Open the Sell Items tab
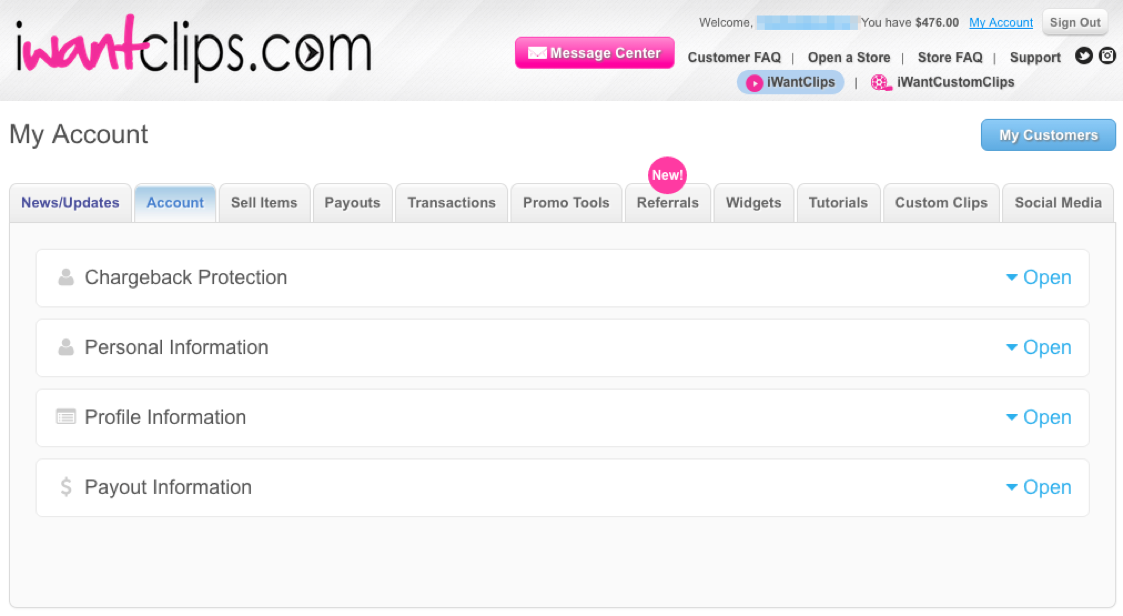 [264, 203]
